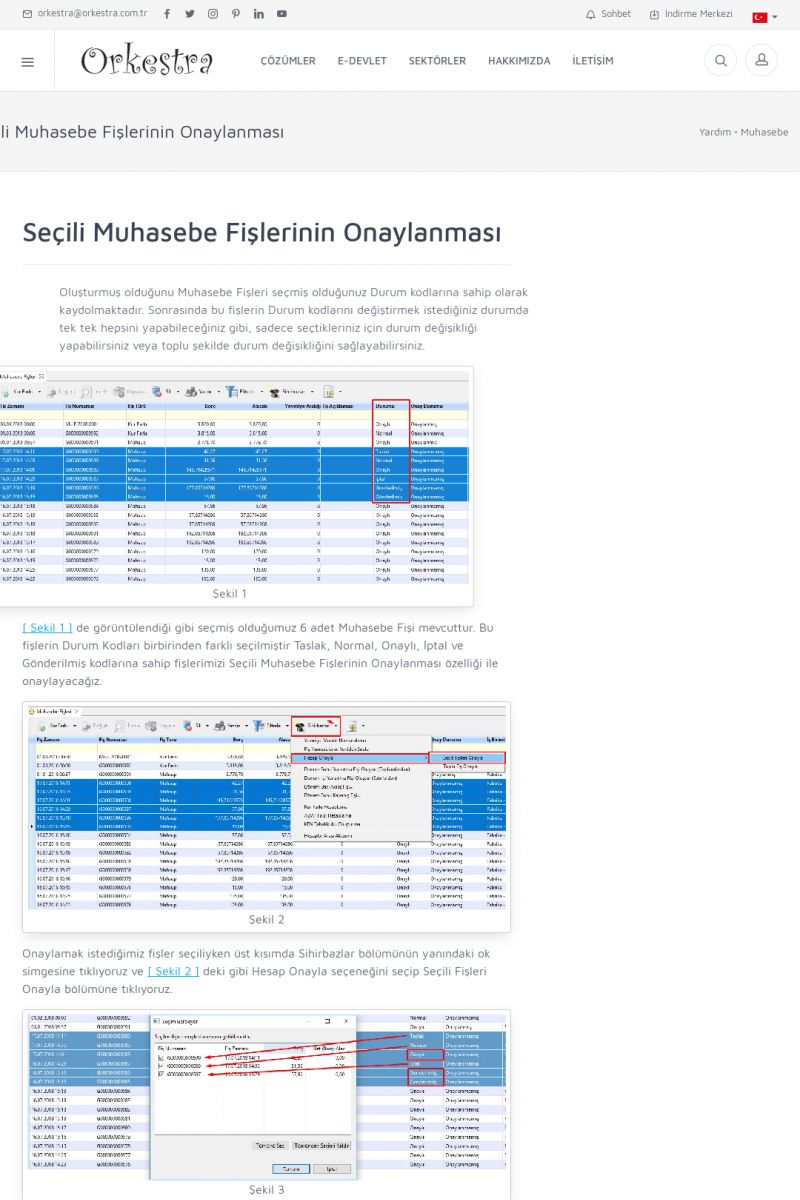Screen dimensions: 800x1200
Task: Open the İLETİŞİM page
Action: click(593, 61)
